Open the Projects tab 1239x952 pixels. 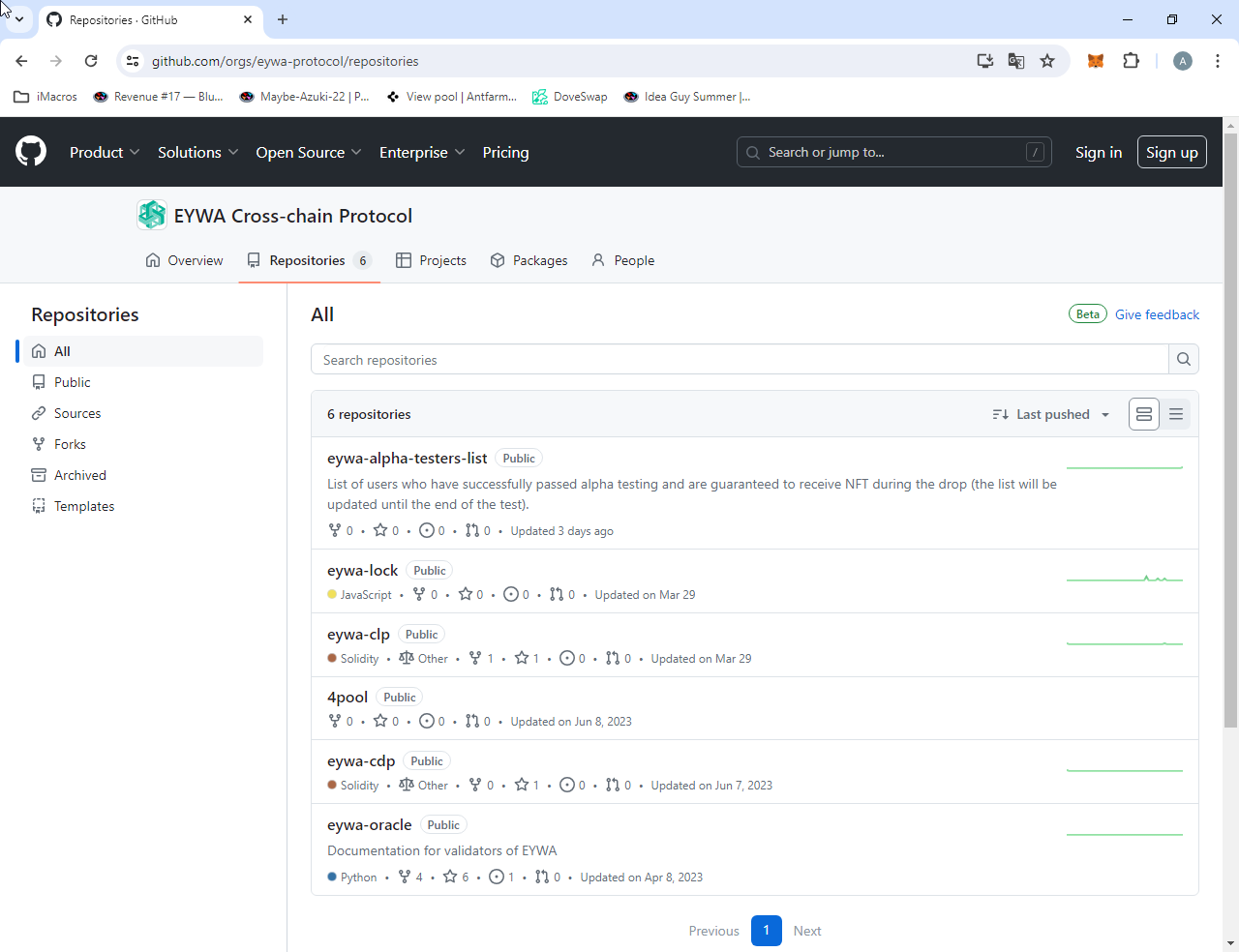click(431, 260)
